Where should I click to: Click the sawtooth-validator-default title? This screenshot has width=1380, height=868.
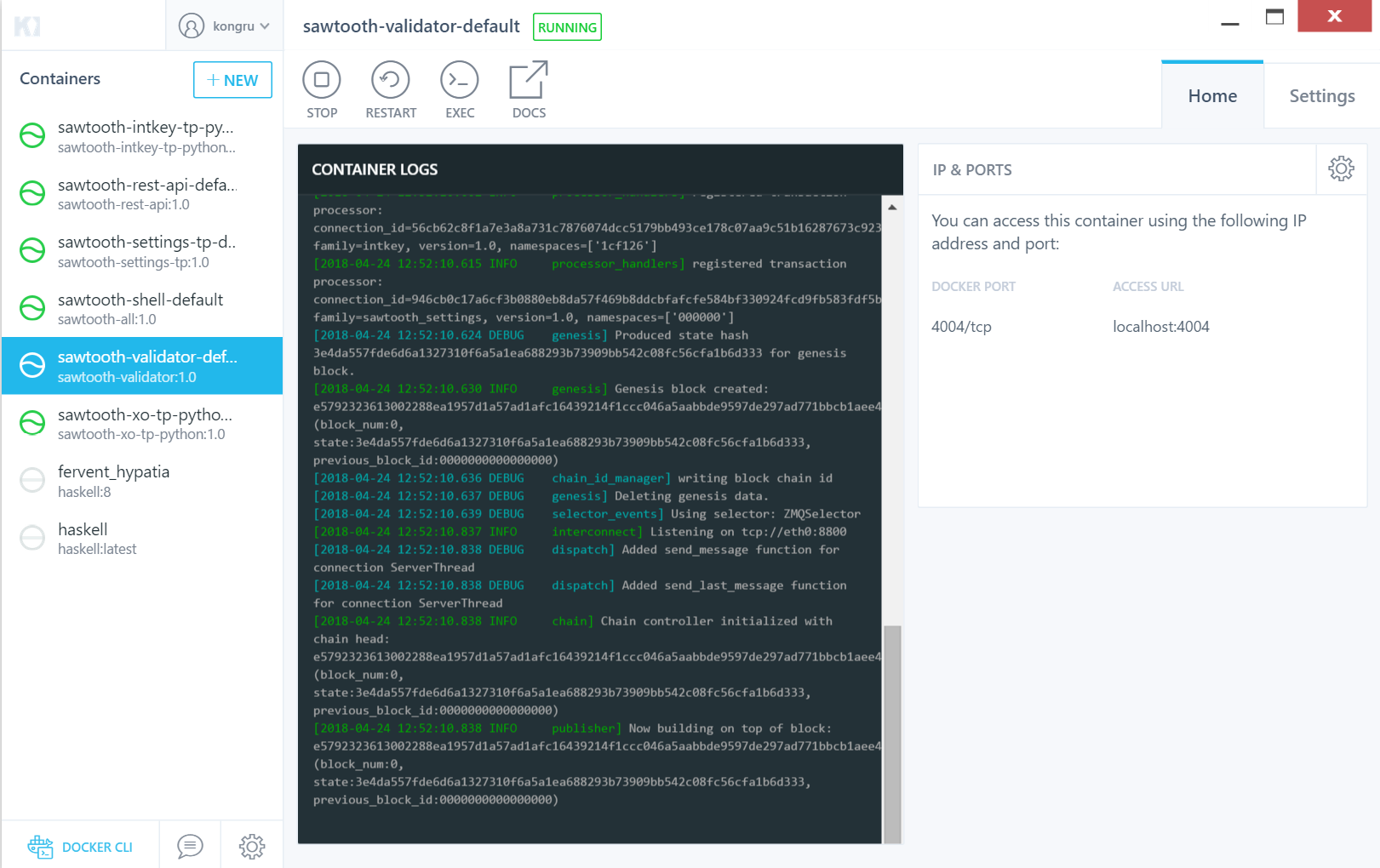(x=411, y=26)
